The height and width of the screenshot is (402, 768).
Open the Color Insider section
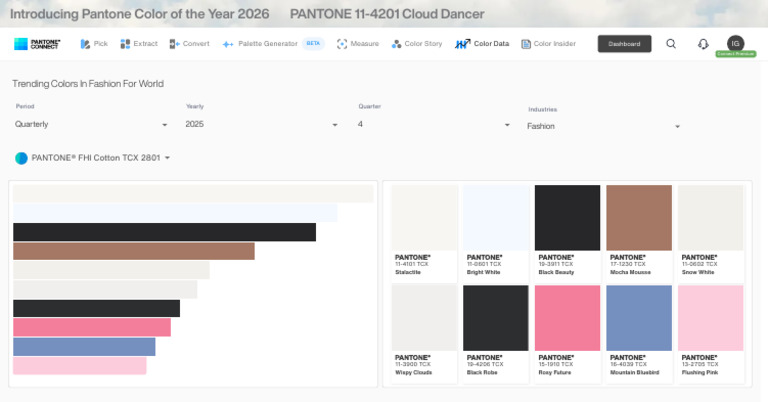click(x=549, y=44)
